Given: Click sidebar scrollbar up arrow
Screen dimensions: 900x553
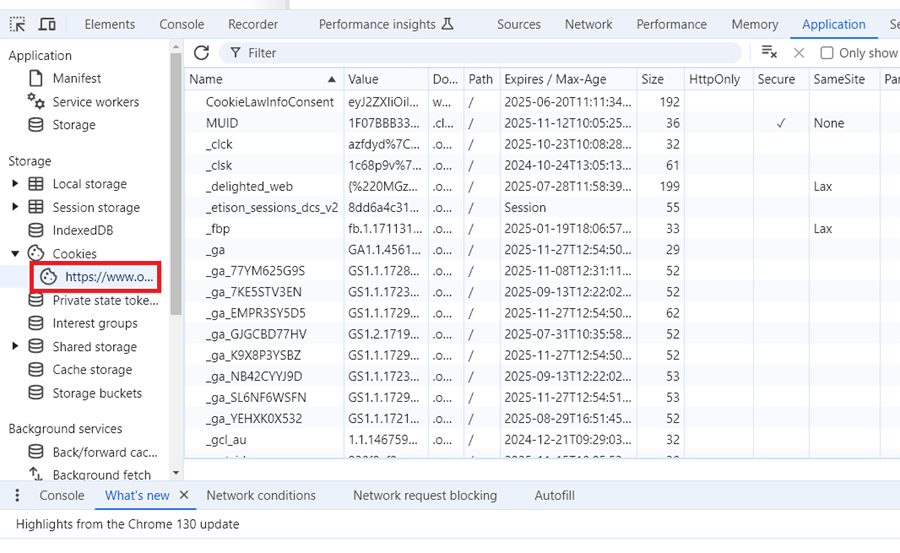Looking at the screenshot, I should tap(176, 47).
